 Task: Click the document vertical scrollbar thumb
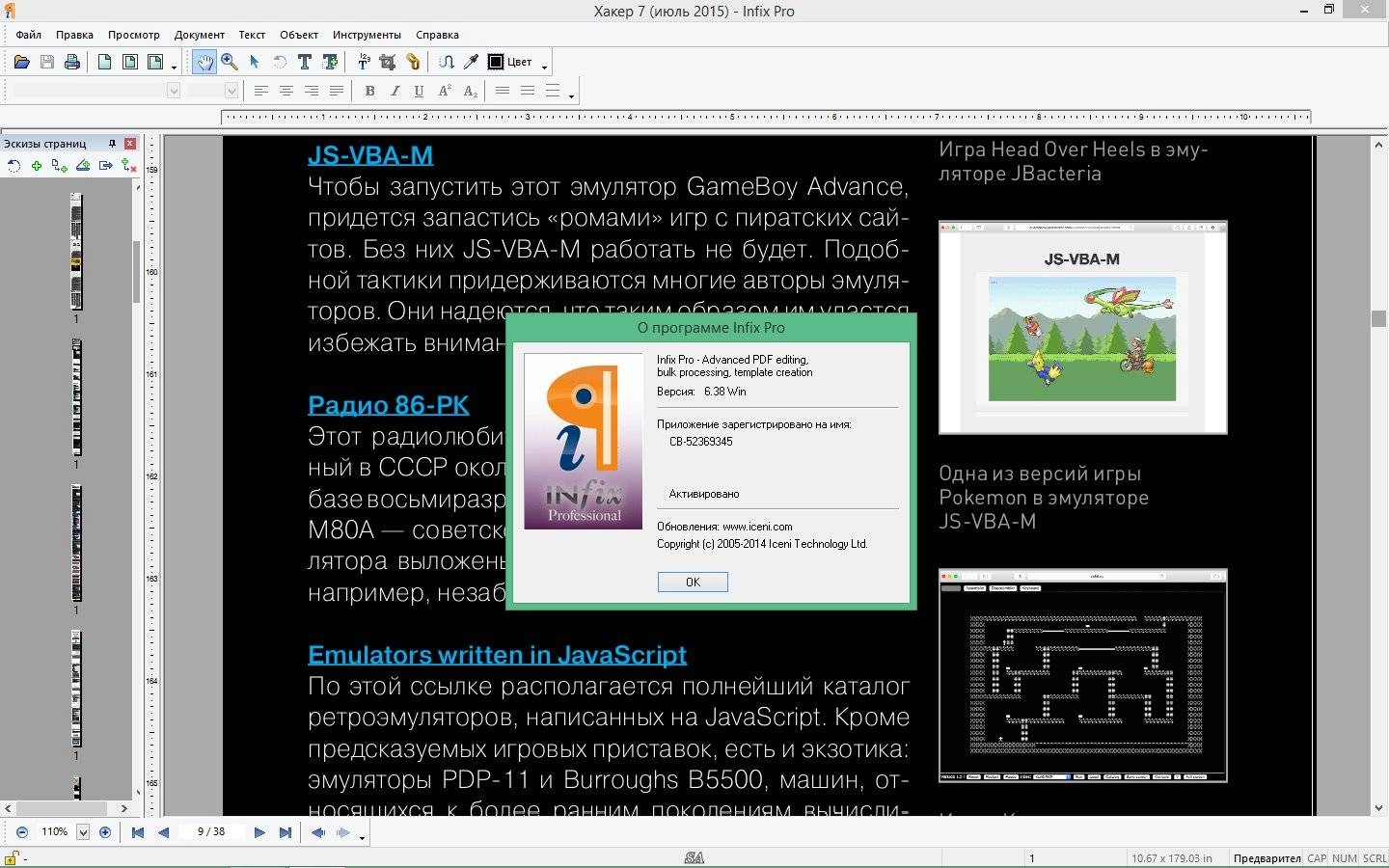coord(1378,319)
